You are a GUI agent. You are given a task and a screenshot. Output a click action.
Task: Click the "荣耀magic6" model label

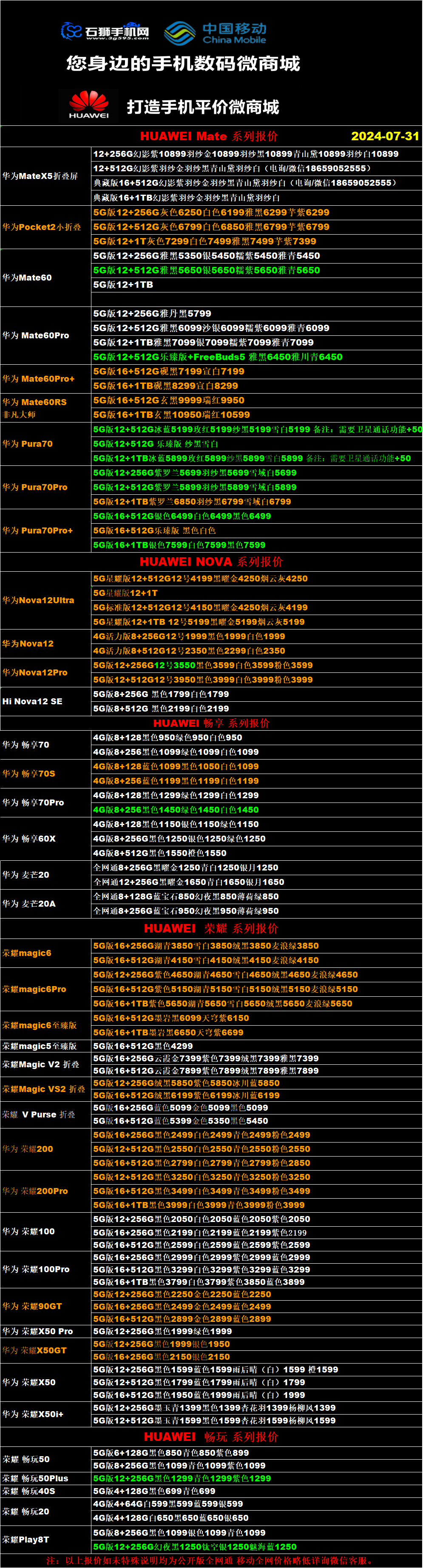coord(27,953)
